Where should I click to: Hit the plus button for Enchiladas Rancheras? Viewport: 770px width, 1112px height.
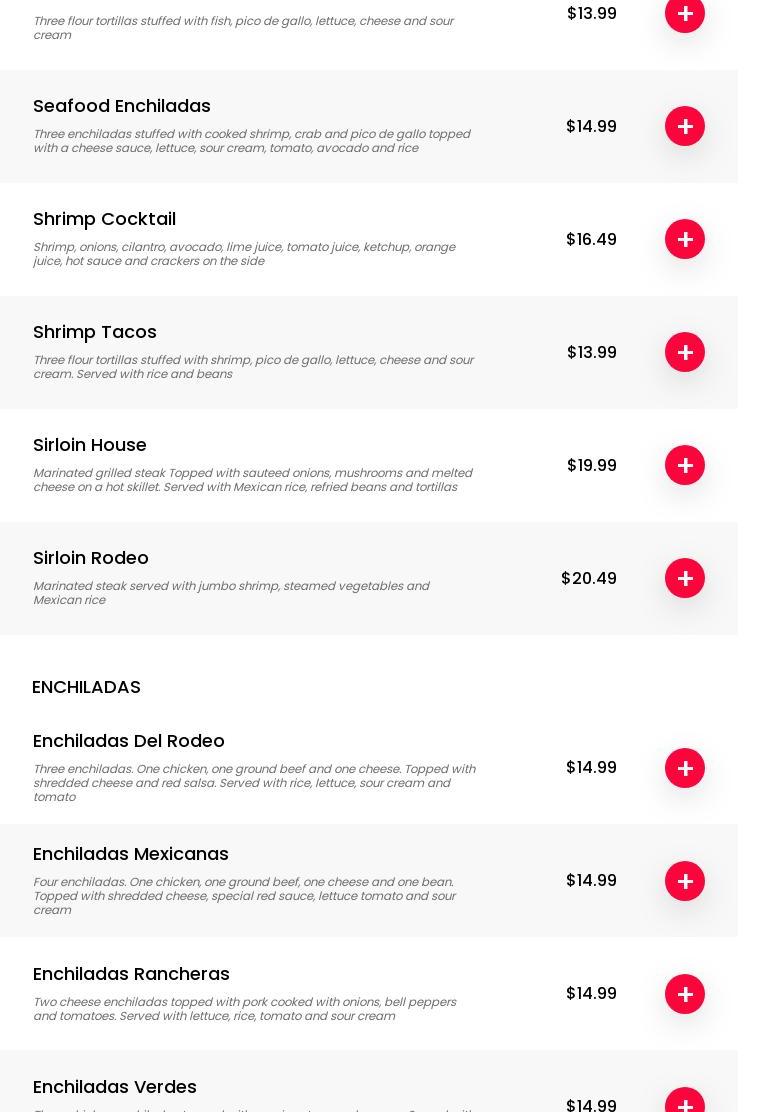[x=685, y=994]
